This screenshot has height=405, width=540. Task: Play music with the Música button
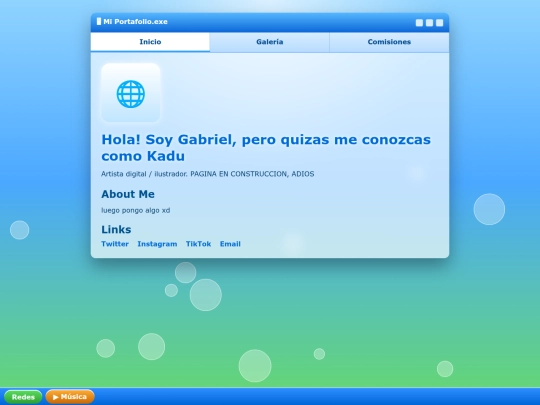pyautogui.click(x=70, y=396)
